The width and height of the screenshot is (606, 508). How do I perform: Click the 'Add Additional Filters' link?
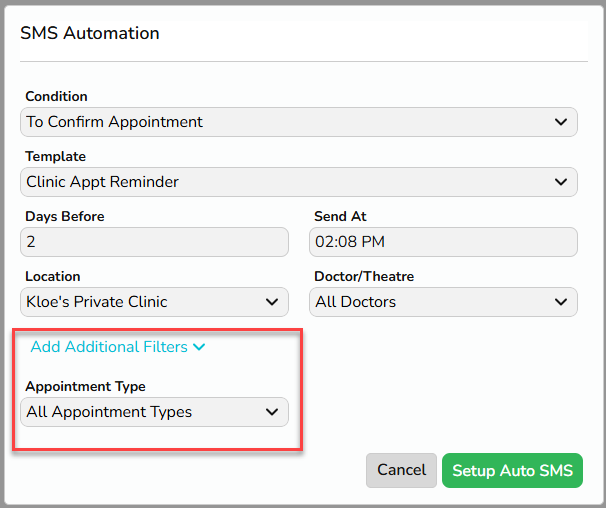pos(109,347)
